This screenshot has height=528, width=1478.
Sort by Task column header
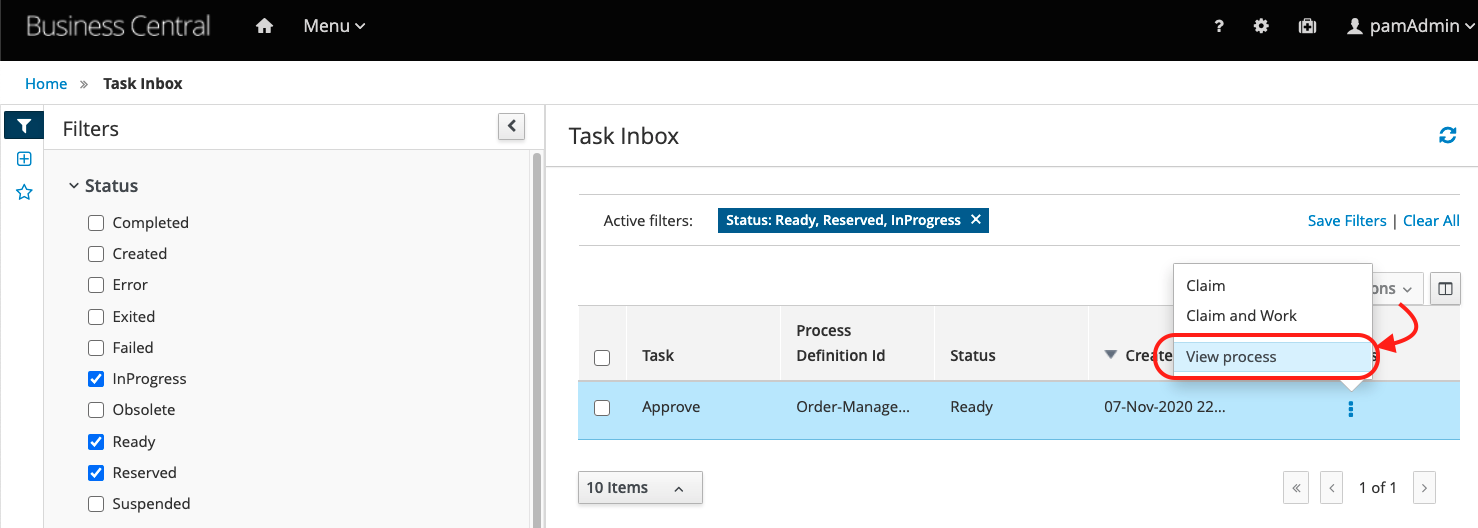pos(658,356)
